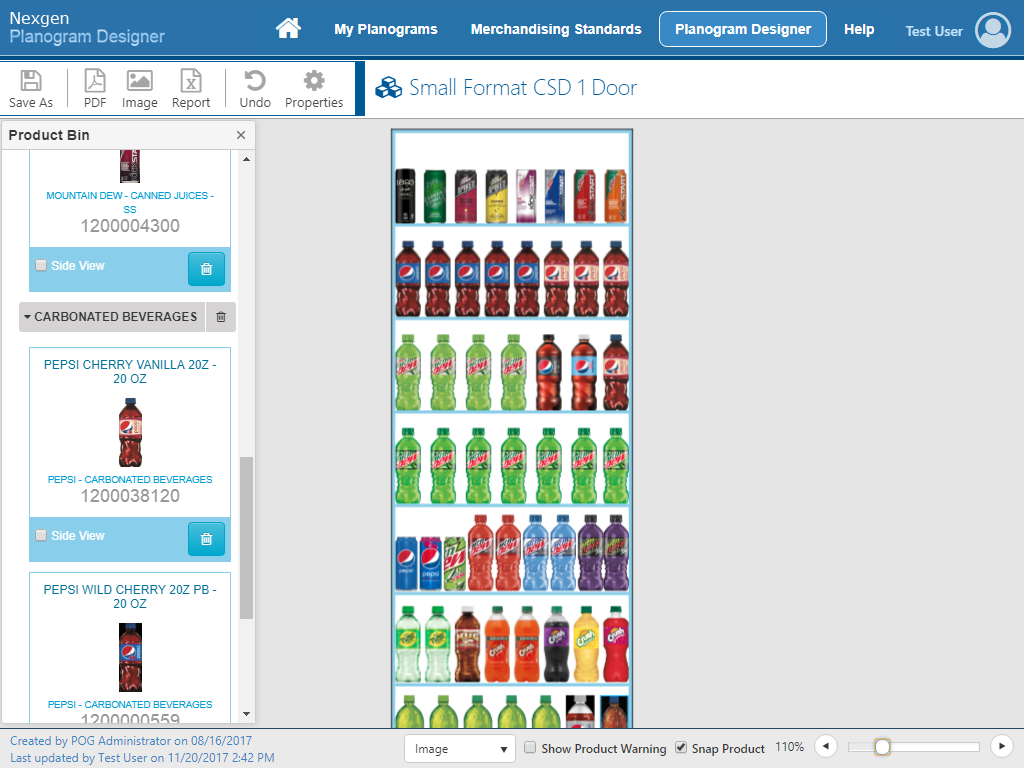Click the Undo arrow icon

coord(255,81)
